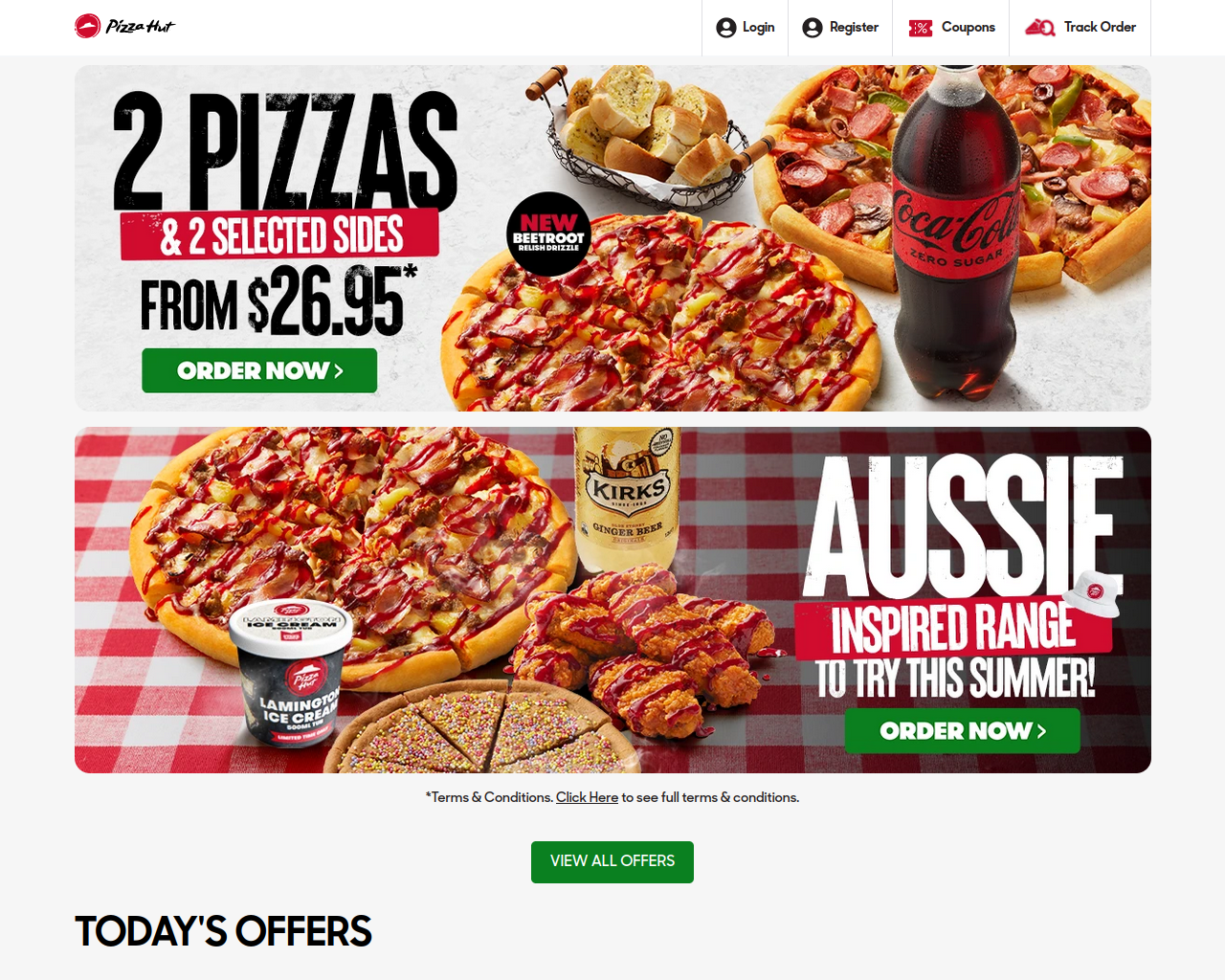Select the View All Offers button
The width and height of the screenshot is (1225, 980).
tap(612, 861)
